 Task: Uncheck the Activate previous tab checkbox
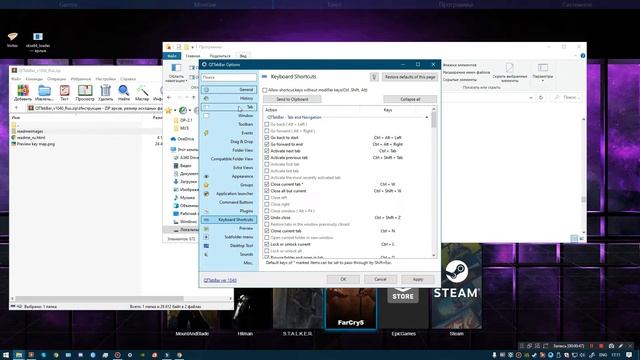coord(267,158)
